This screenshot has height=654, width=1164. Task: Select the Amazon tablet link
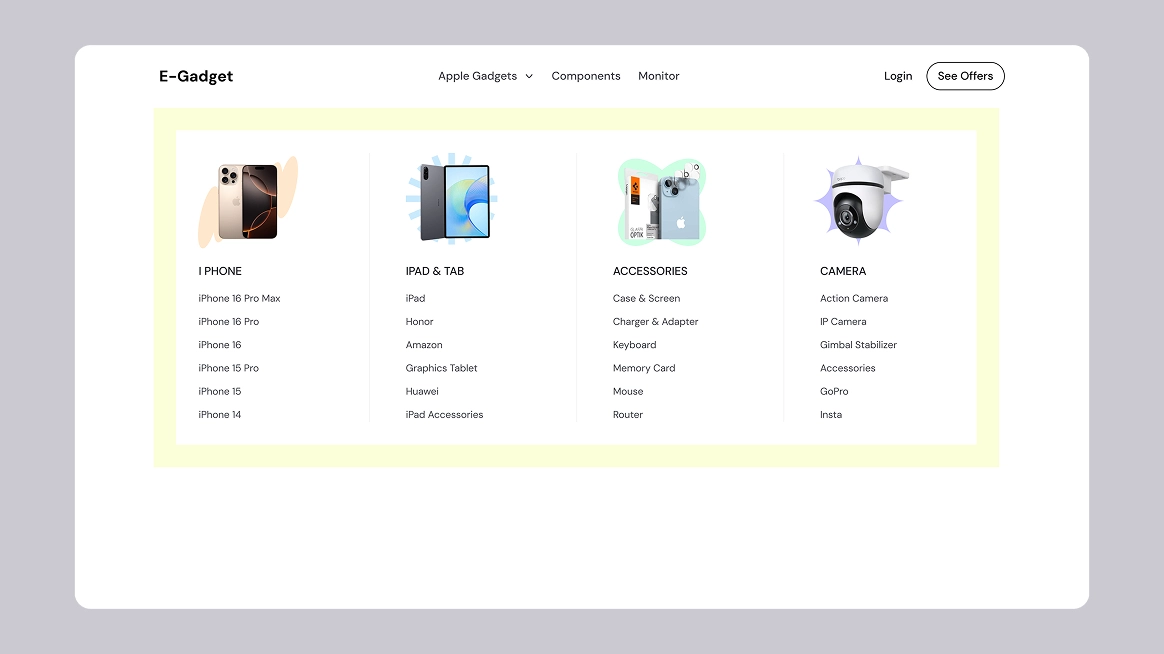pyautogui.click(x=424, y=344)
